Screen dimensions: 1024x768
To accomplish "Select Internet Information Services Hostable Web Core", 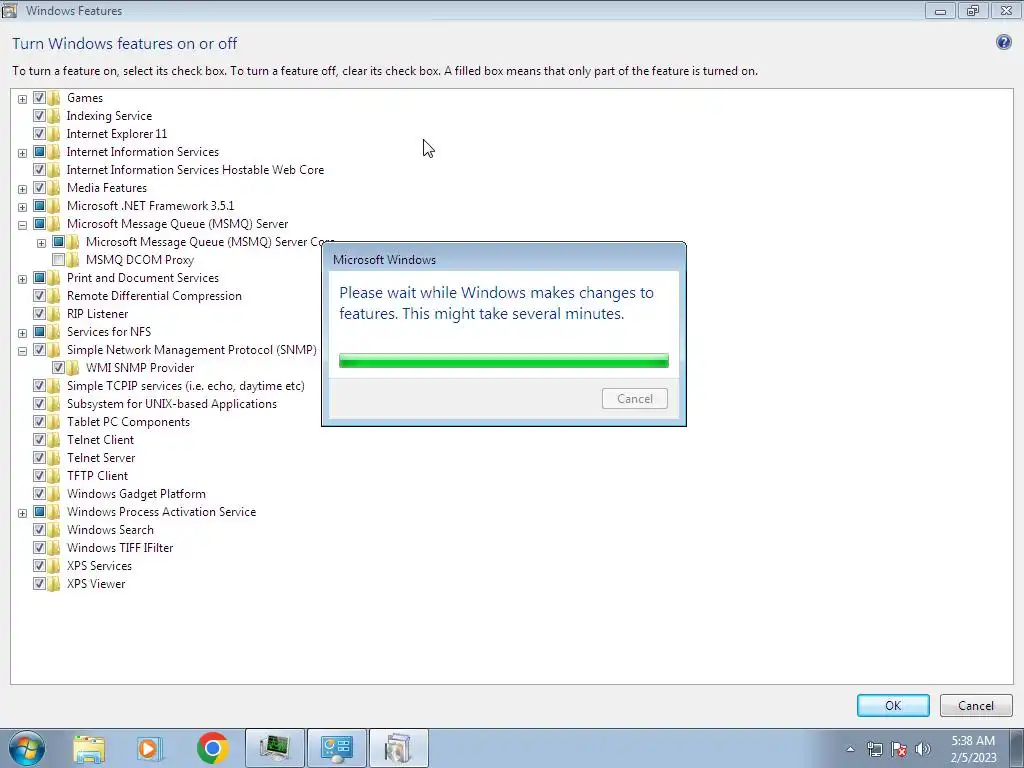I will [195, 170].
